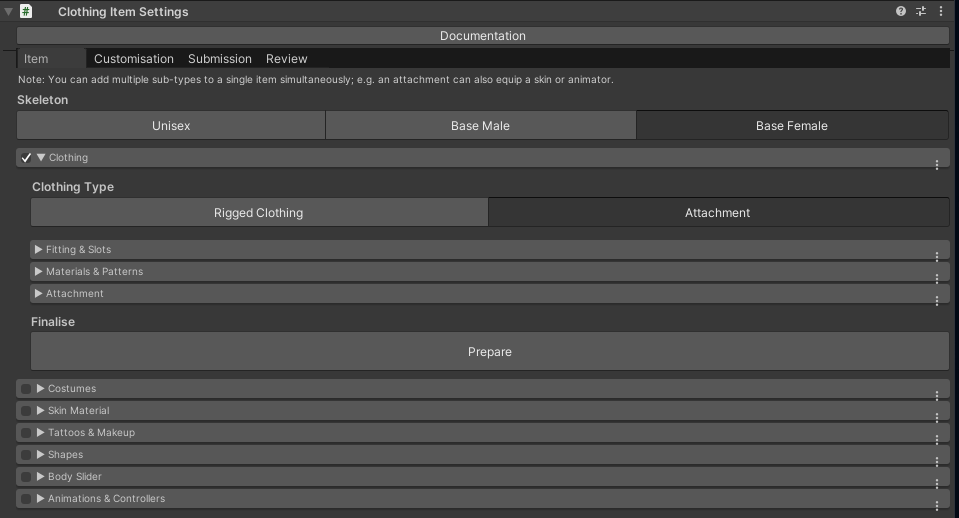Switch to the Submission tab
This screenshot has height=518, width=959.
point(220,59)
